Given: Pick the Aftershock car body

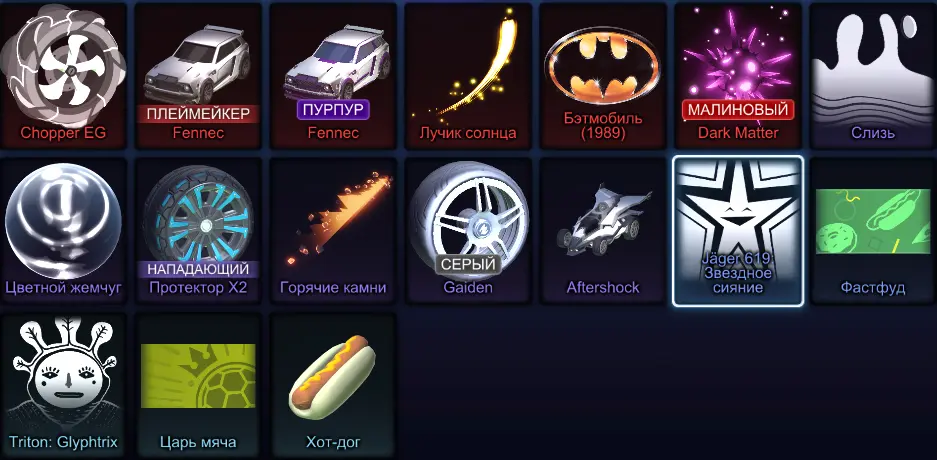Looking at the screenshot, I should click(x=603, y=231).
